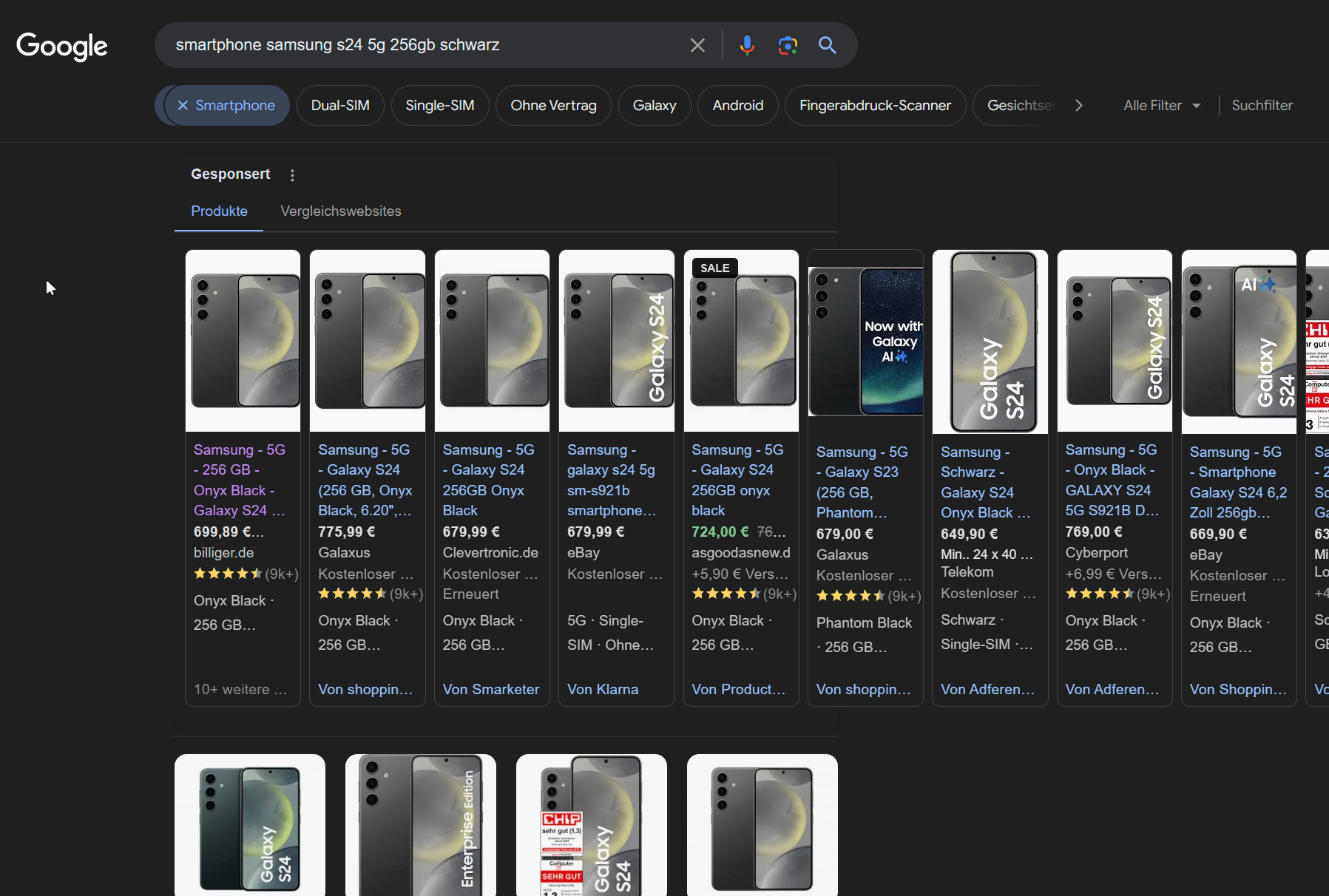This screenshot has width=1329, height=896.
Task: Click '5G · Single-' attributes on eBay card
Action: click(605, 620)
